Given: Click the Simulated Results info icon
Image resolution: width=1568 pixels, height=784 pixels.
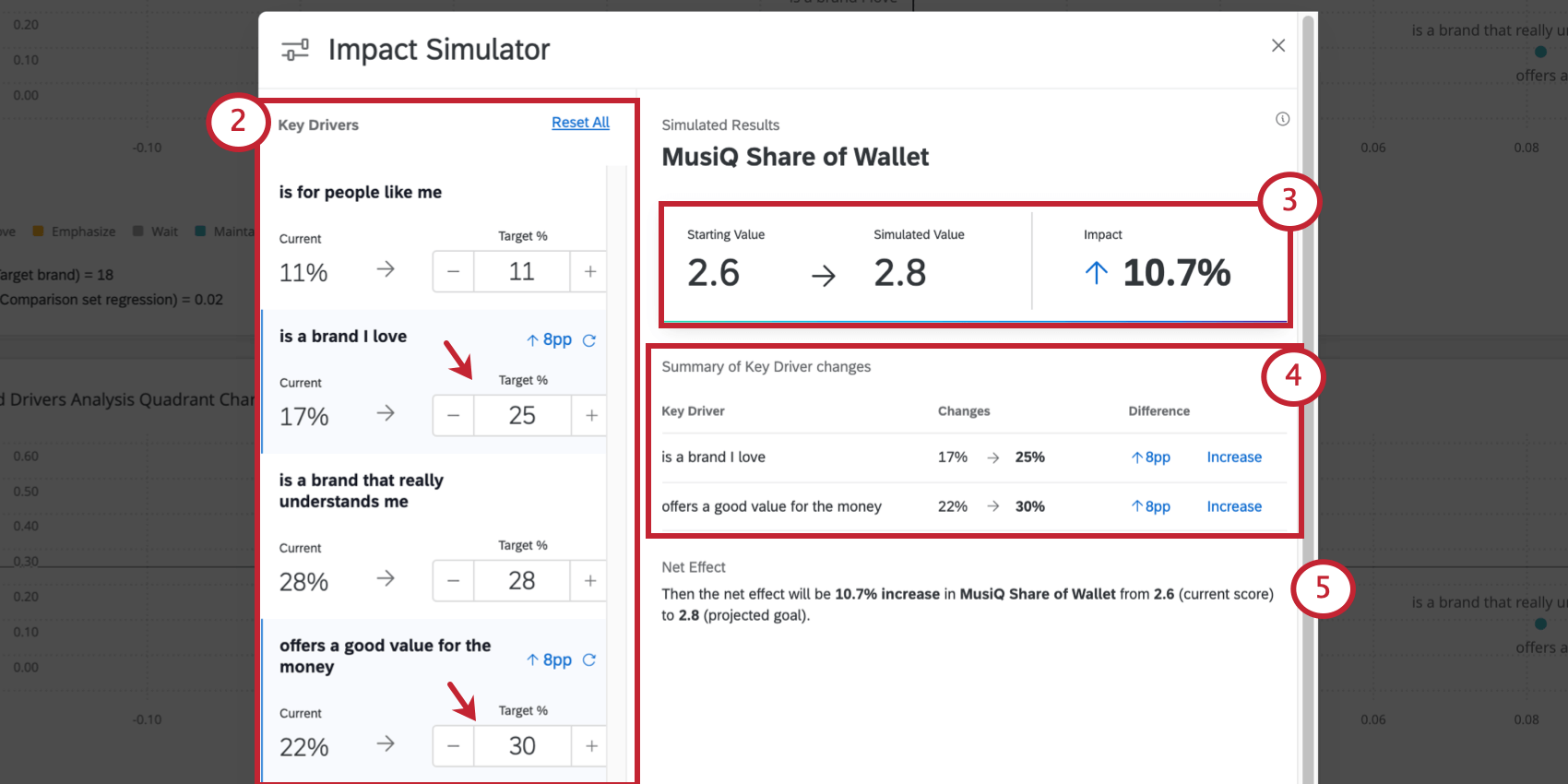Looking at the screenshot, I should [x=1282, y=119].
